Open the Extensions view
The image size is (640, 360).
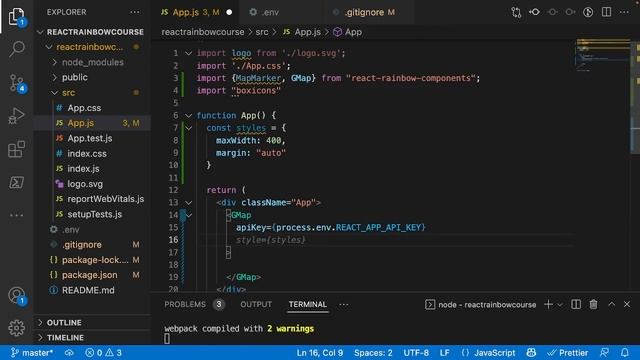(x=16, y=149)
